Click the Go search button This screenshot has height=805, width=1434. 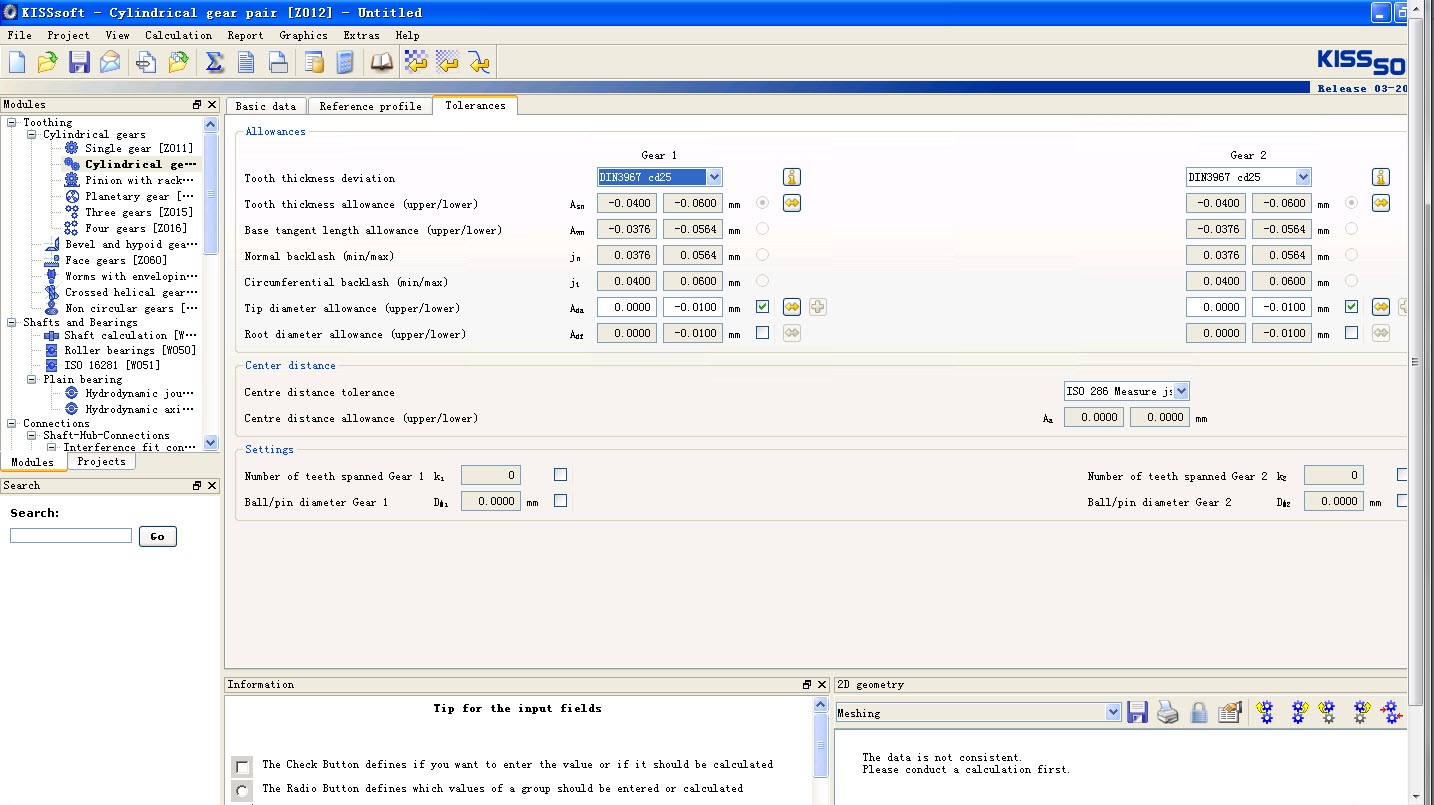click(157, 536)
